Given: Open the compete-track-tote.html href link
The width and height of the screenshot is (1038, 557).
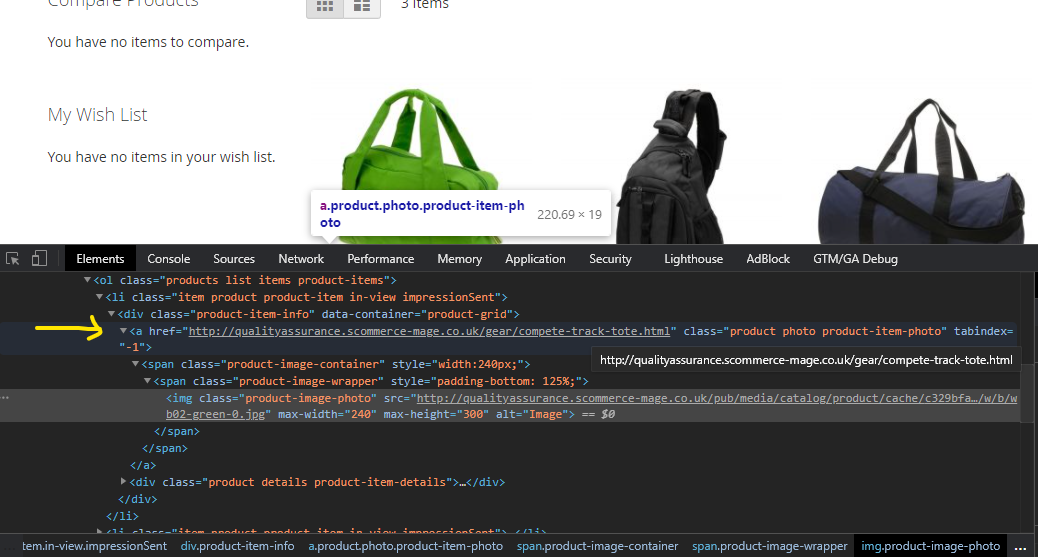Looking at the screenshot, I should 429,331.
